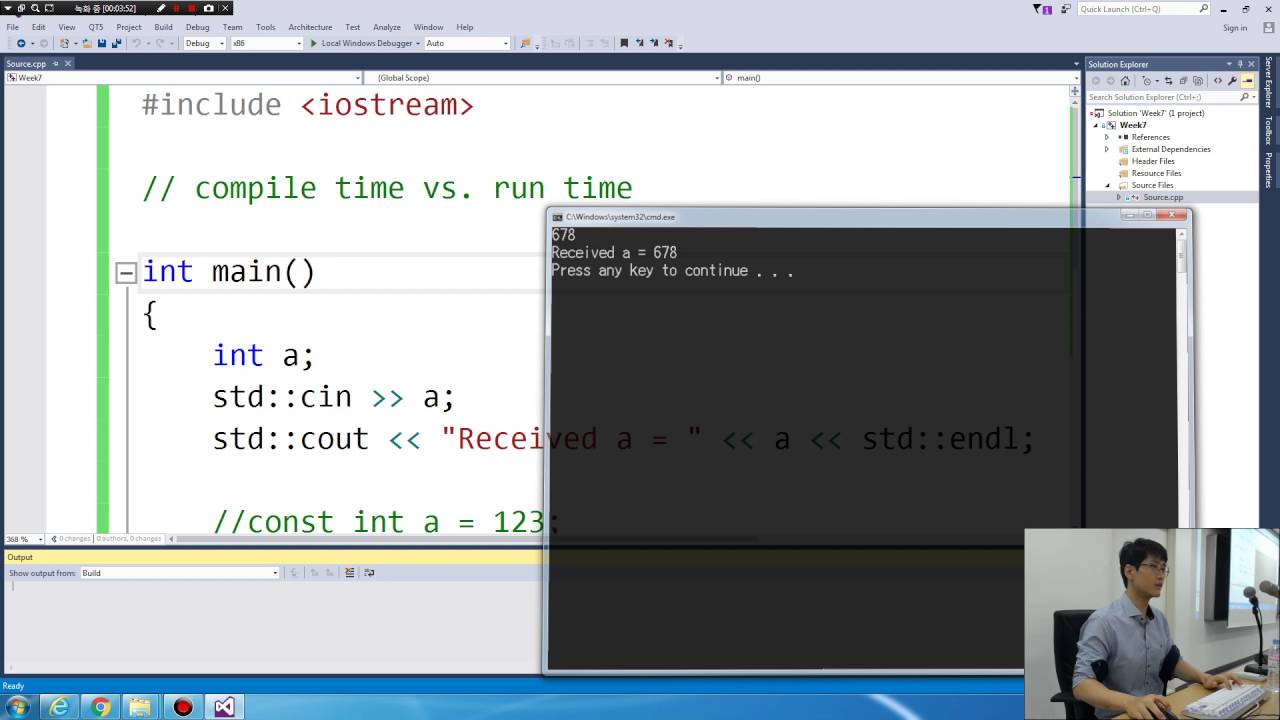
Task: Collapse the main() function code block
Action: [126, 272]
